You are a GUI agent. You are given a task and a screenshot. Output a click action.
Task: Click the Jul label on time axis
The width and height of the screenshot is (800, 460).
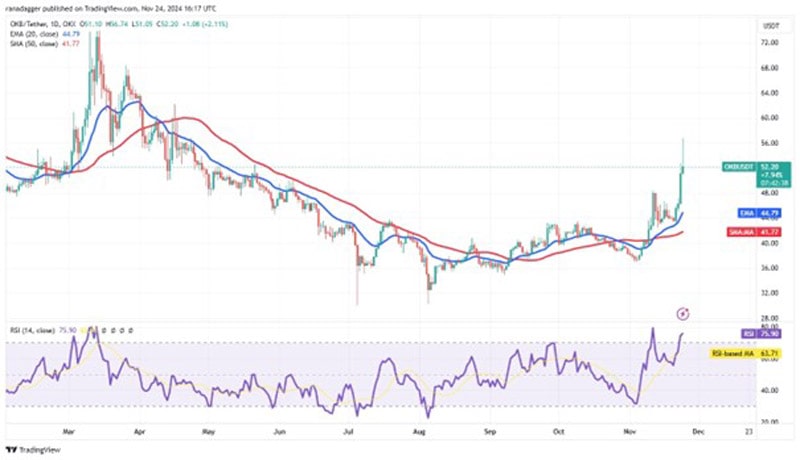348,431
